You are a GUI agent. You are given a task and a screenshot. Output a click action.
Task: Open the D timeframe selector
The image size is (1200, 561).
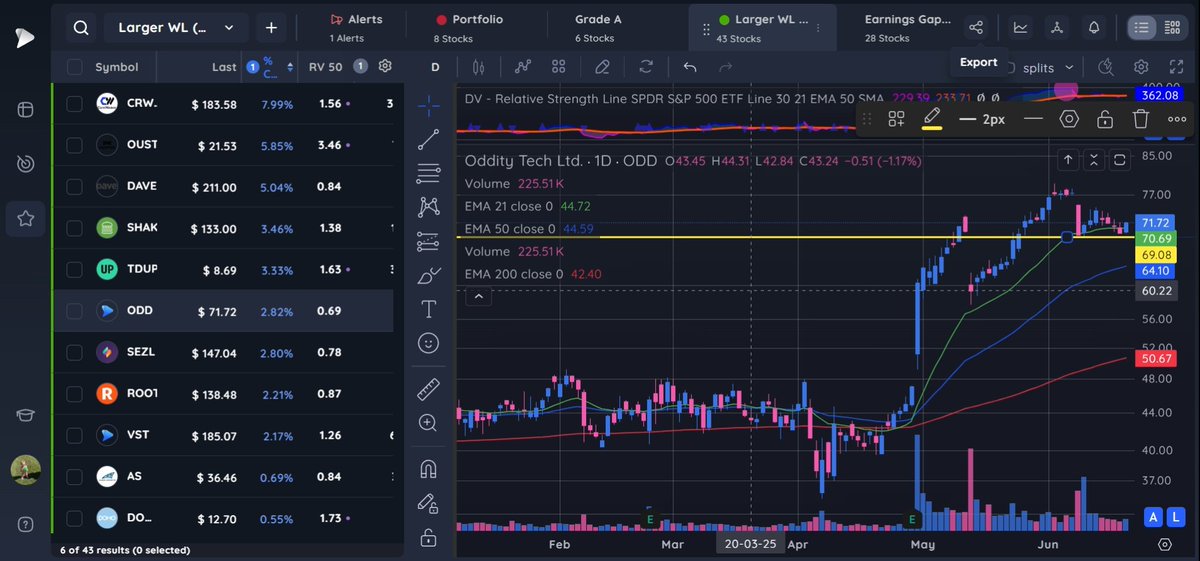pyautogui.click(x=435, y=68)
